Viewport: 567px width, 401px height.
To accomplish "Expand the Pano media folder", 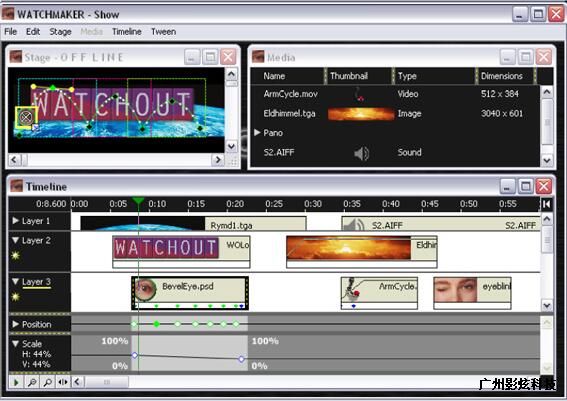I will [x=257, y=132].
